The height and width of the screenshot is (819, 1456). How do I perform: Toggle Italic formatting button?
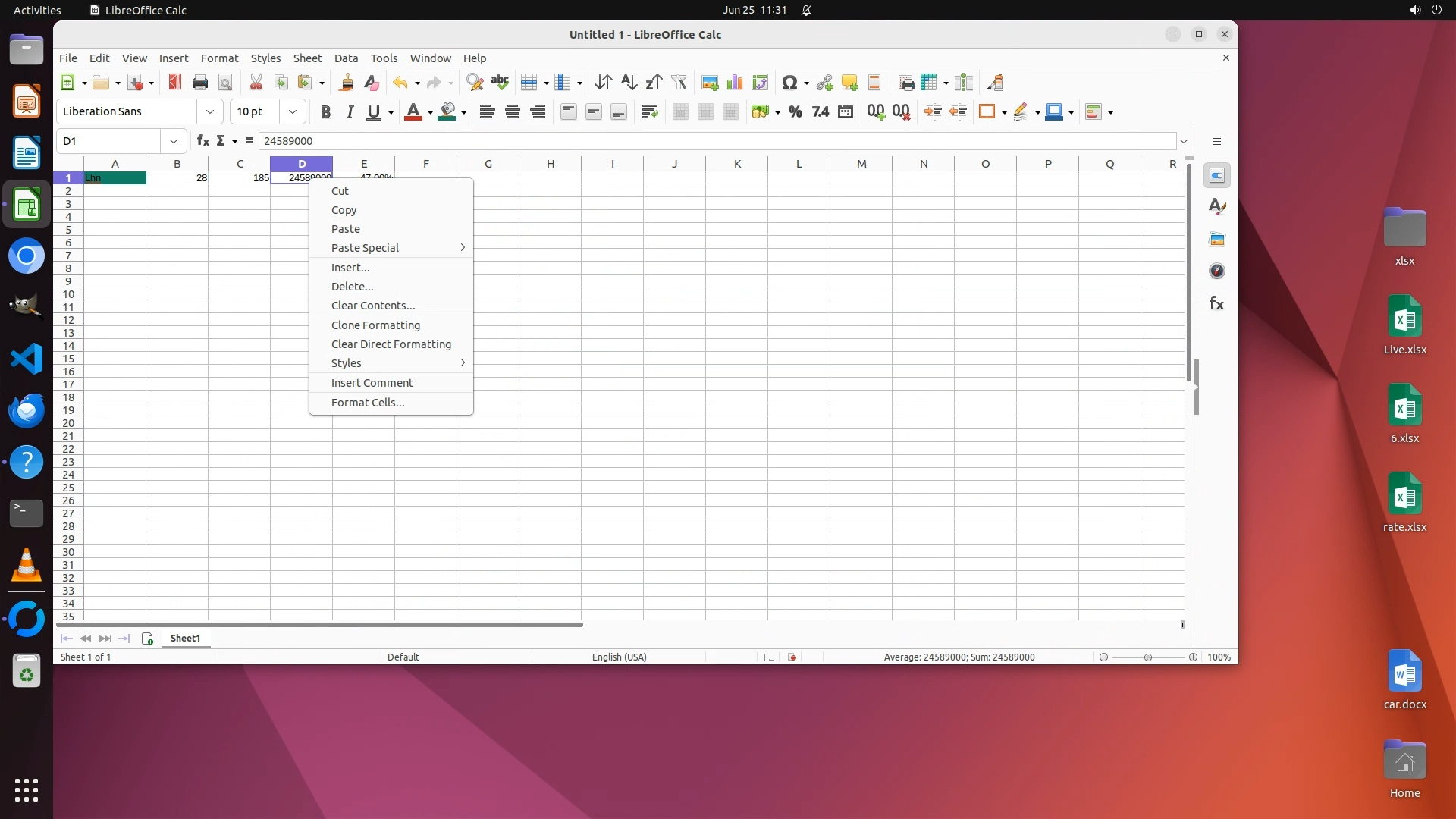coord(350,112)
